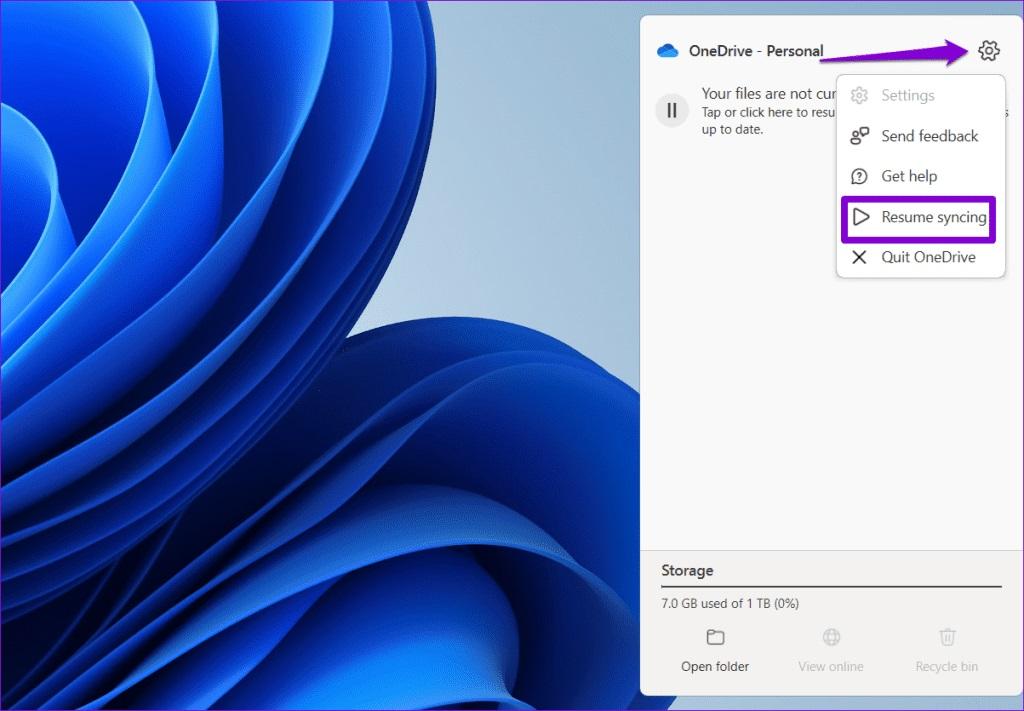Open the Recycle bin button
This screenshot has height=711, width=1024.
pos(946,650)
